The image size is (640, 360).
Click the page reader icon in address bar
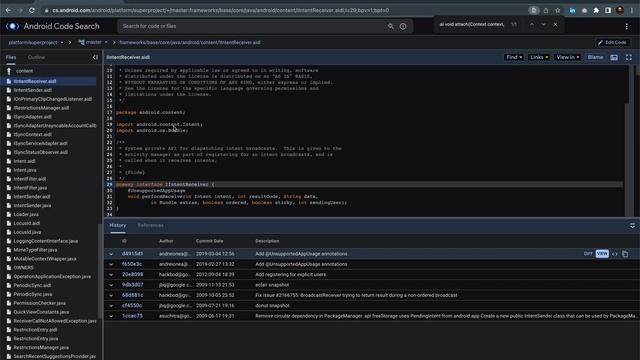(533, 11)
